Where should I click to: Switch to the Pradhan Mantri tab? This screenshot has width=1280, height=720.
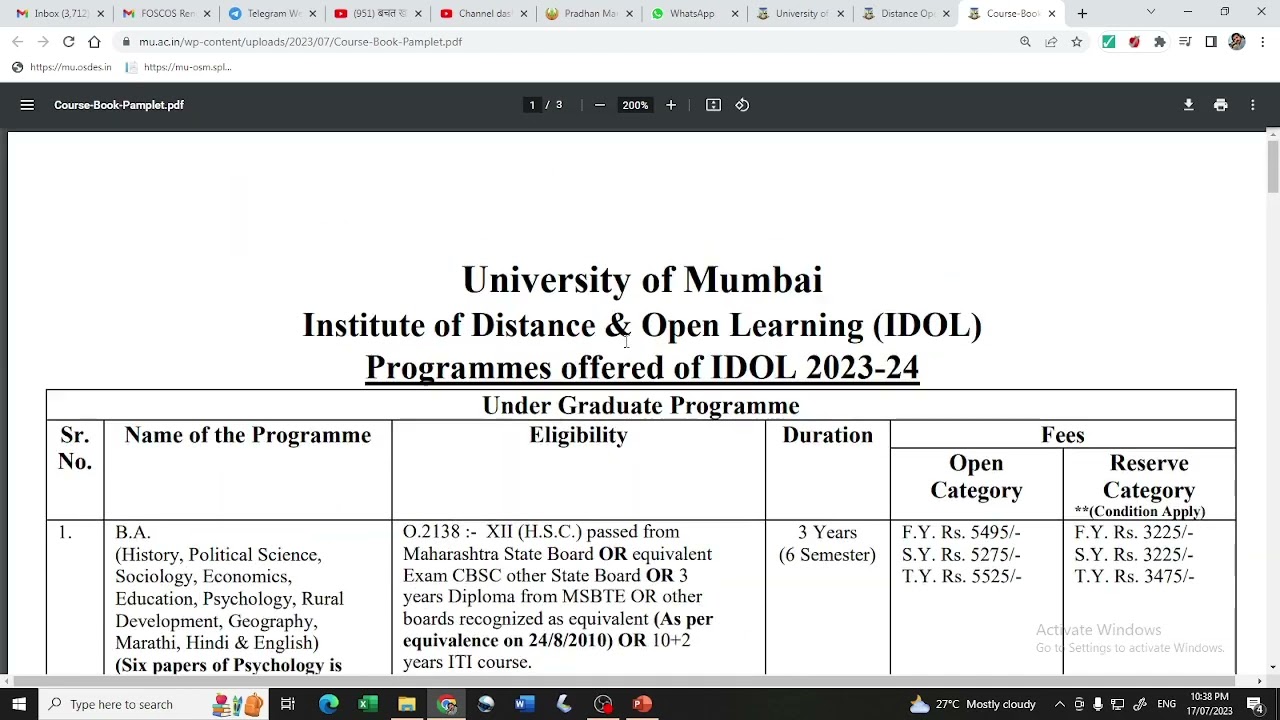(x=590, y=13)
